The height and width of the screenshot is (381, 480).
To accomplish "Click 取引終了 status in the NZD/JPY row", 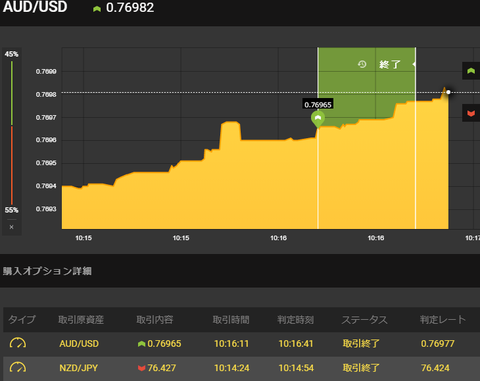I will (361, 368).
